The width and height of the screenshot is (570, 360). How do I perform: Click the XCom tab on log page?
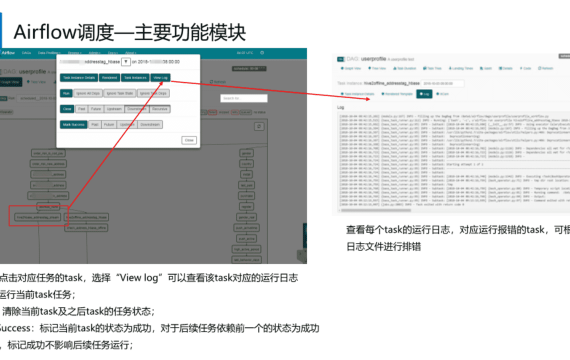442,94
